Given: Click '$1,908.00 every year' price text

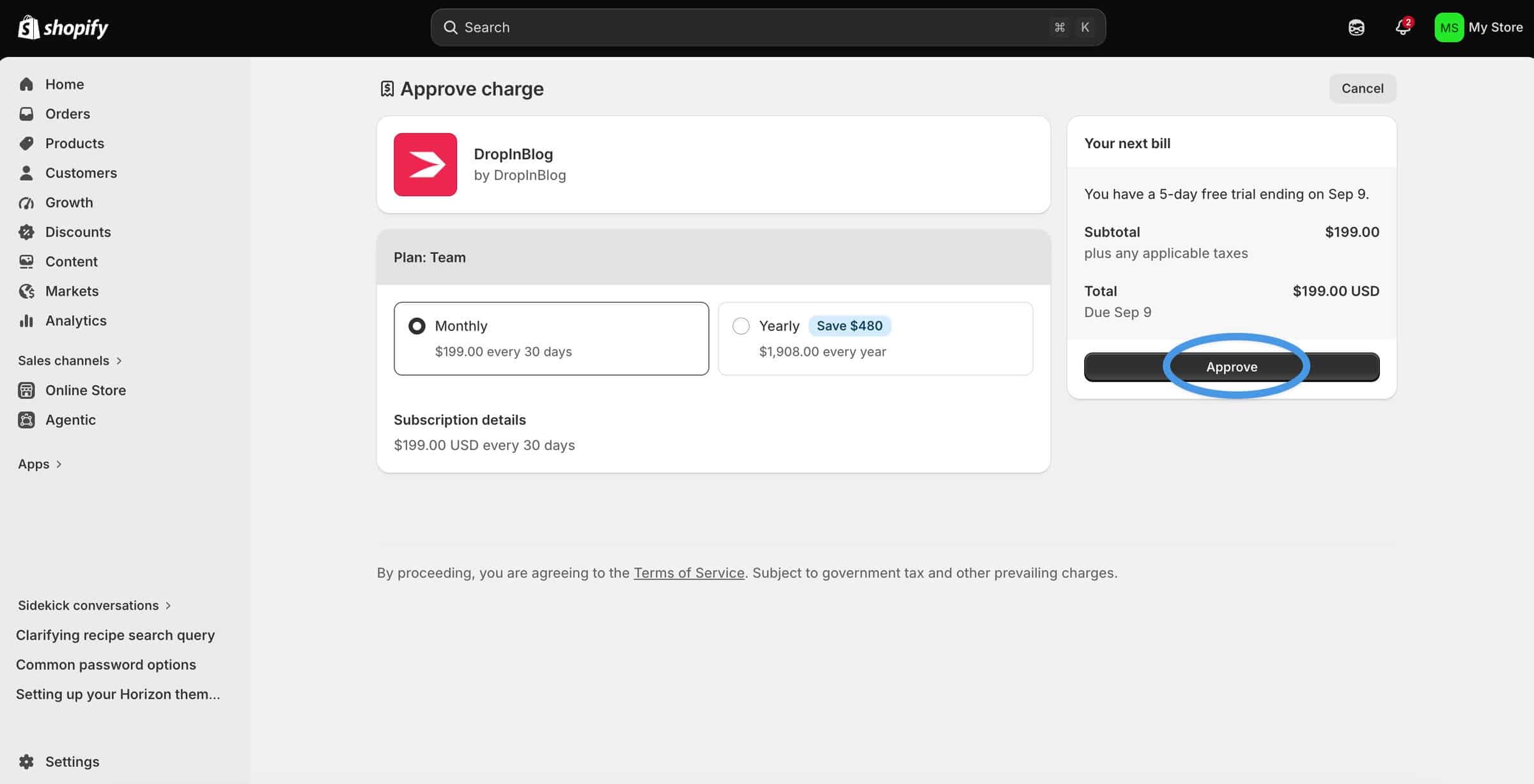Looking at the screenshot, I should coord(823,351).
